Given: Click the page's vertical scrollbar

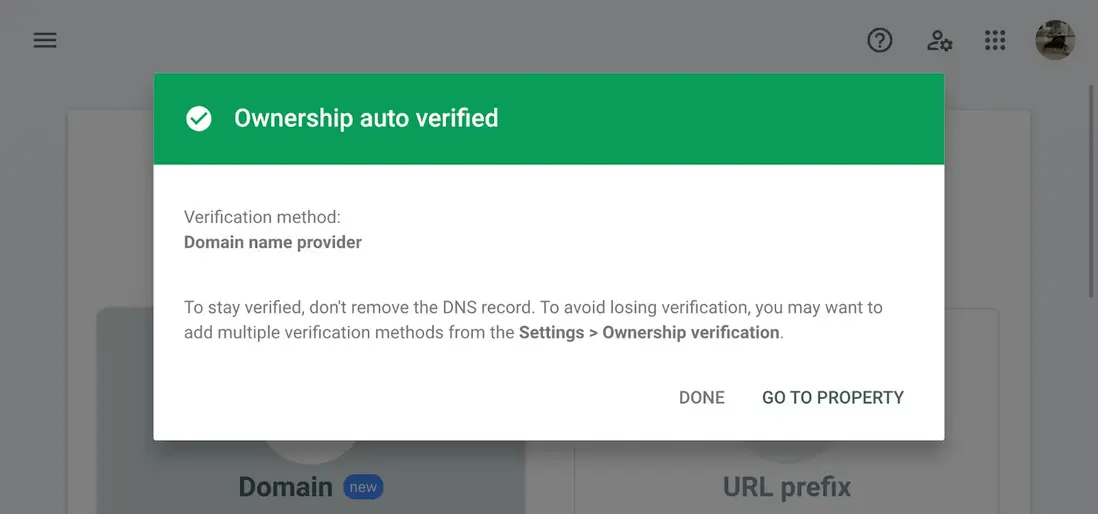Looking at the screenshot, I should pyautogui.click(x=1091, y=190).
